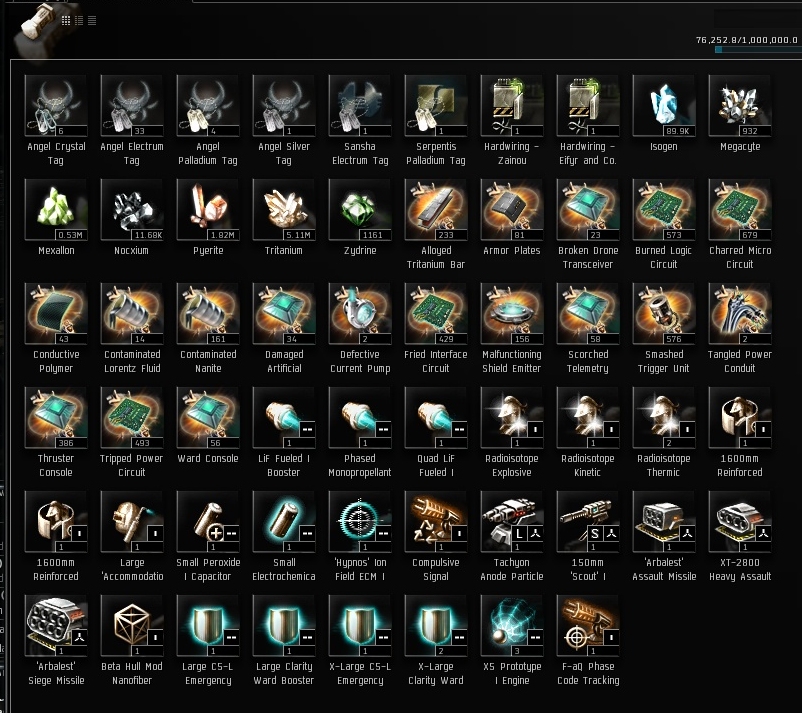Select the XT-2800 Heavy Assault launcher

(x=740, y=522)
